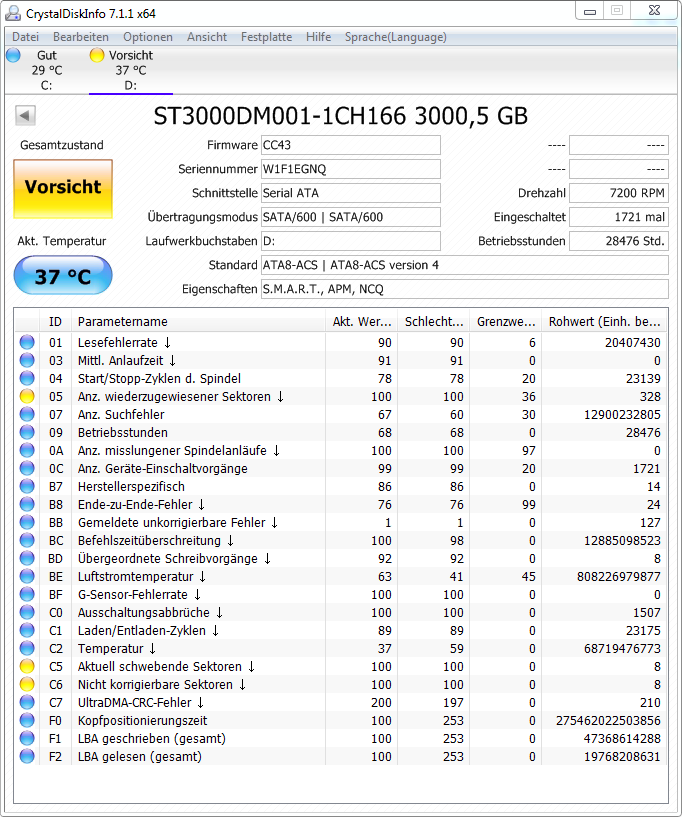Screen dimensions: 682x817
Task: Go to previous disk with back arrow
Action: pos(25,115)
